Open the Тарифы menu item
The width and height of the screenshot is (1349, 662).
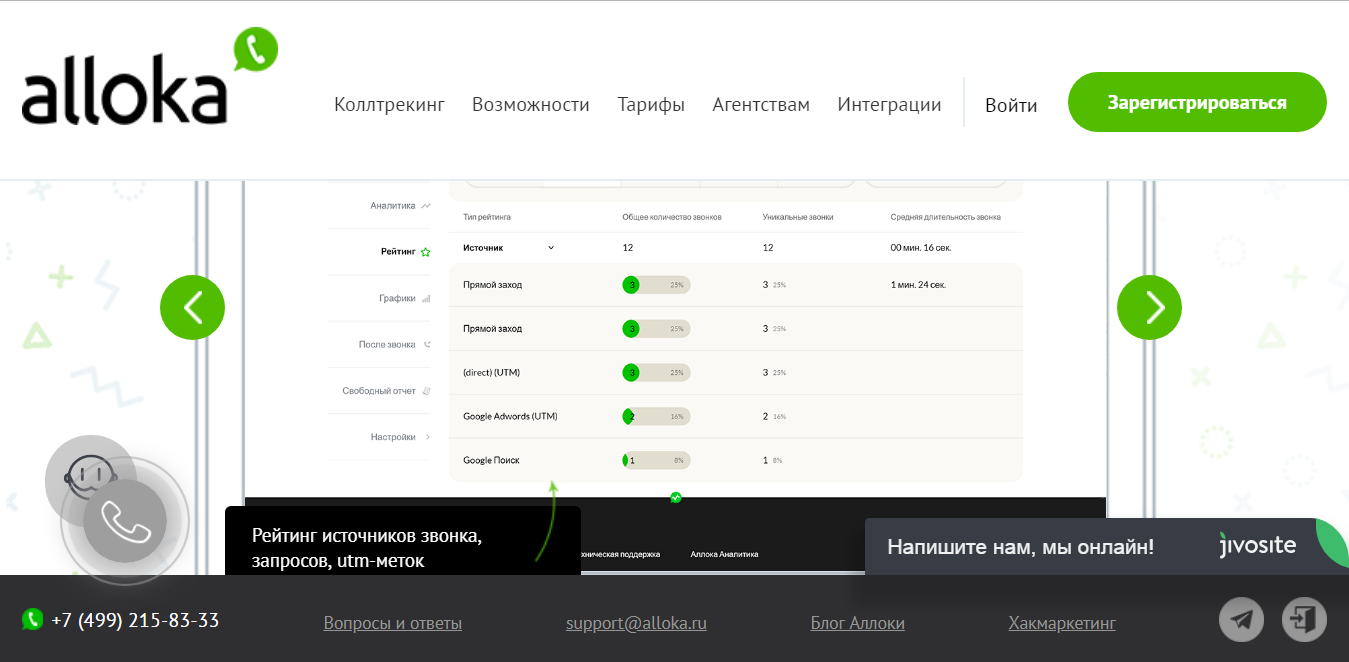tap(651, 103)
